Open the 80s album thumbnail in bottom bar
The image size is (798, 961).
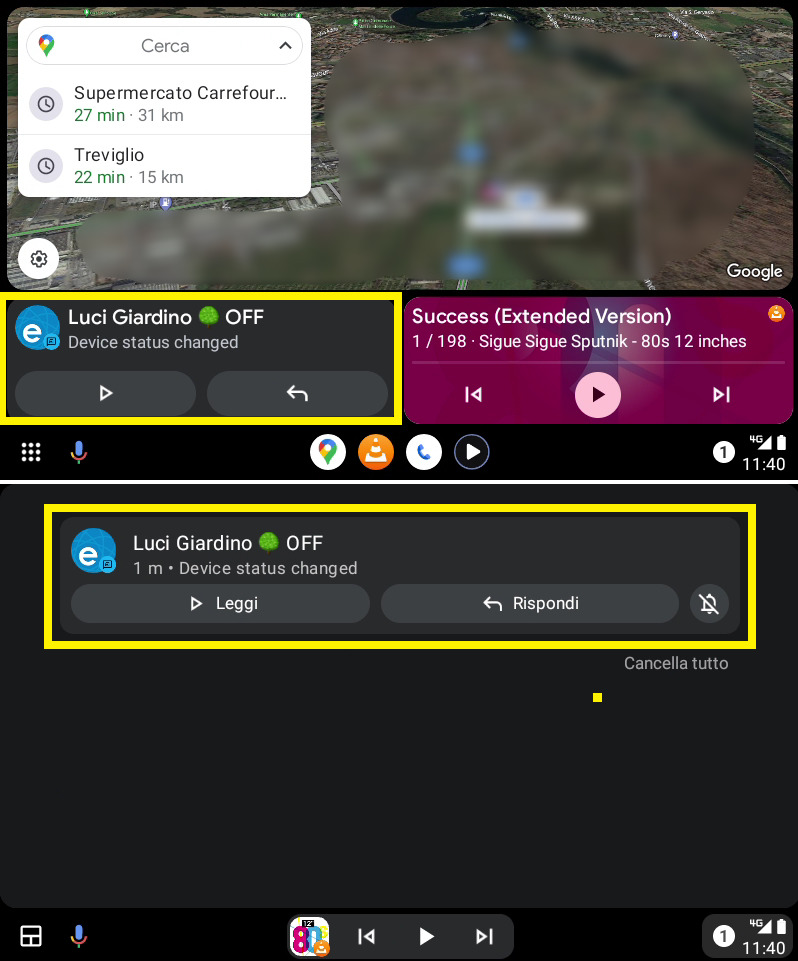(310, 936)
